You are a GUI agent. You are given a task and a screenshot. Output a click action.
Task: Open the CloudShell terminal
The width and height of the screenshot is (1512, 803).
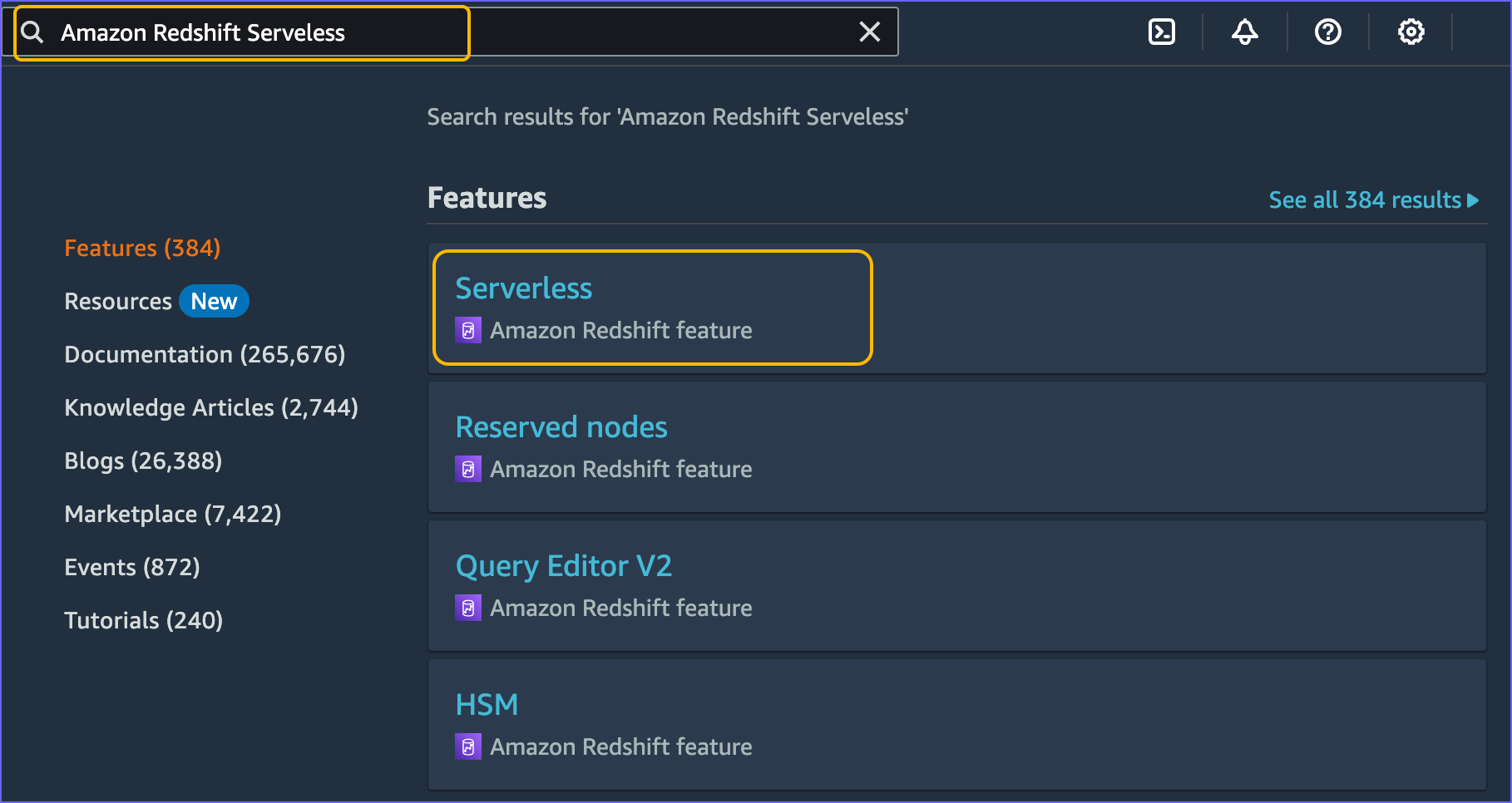tap(1161, 32)
